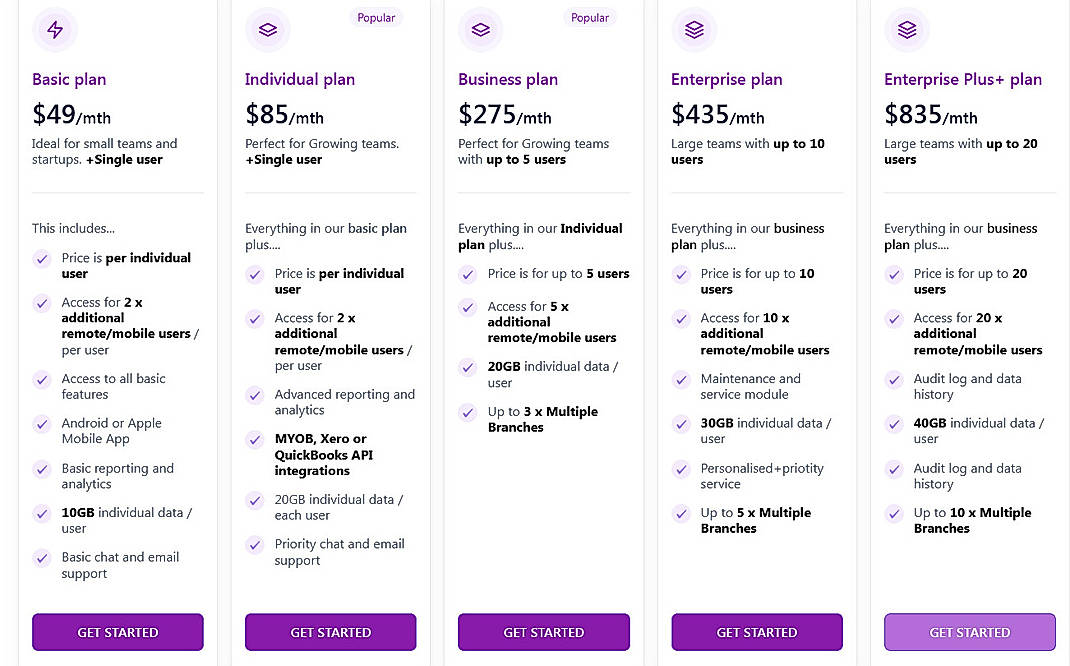Click the Enterprise Plus+ plan stack icon

[906, 30]
